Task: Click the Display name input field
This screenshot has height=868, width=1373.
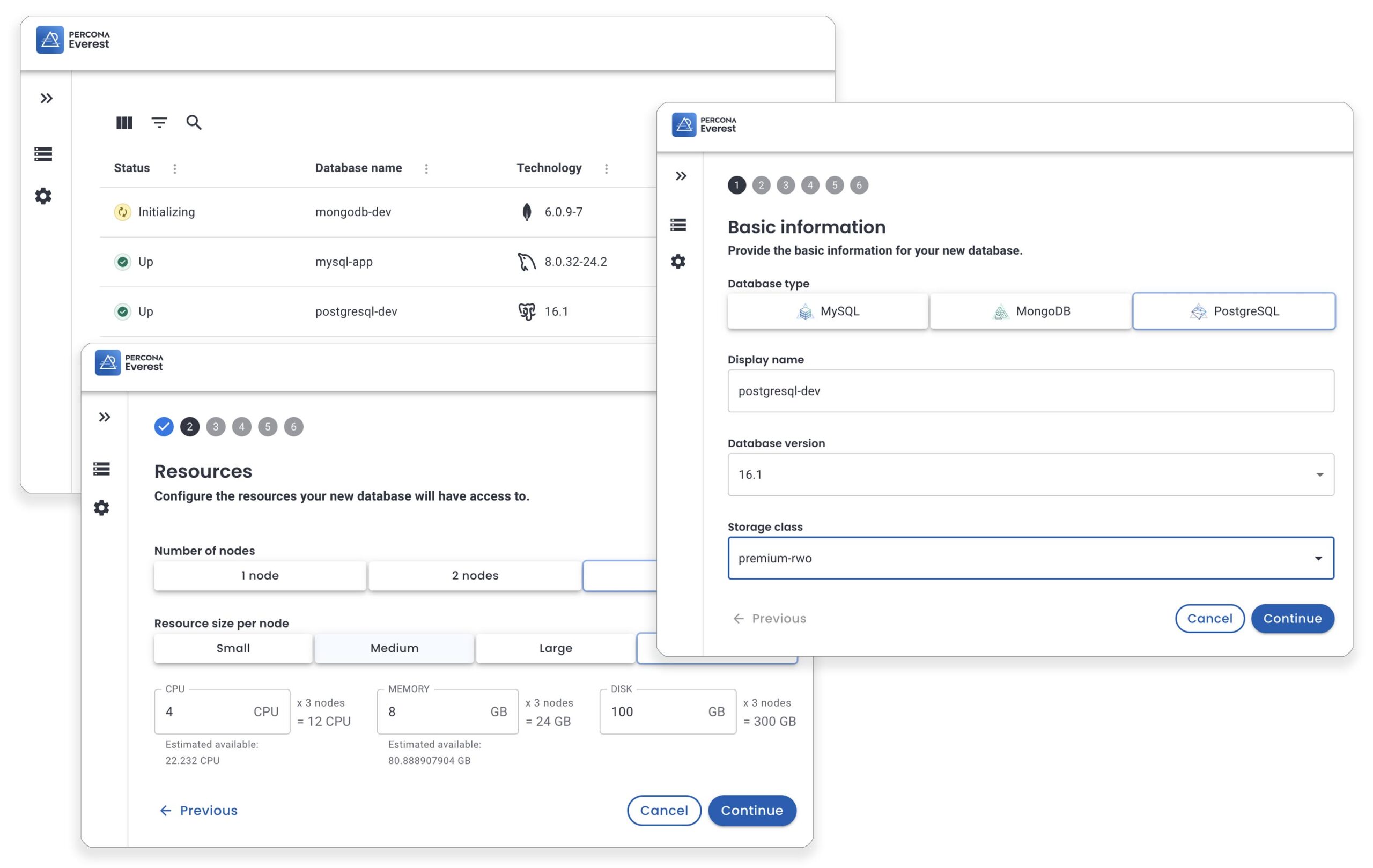Action: 1030,391
